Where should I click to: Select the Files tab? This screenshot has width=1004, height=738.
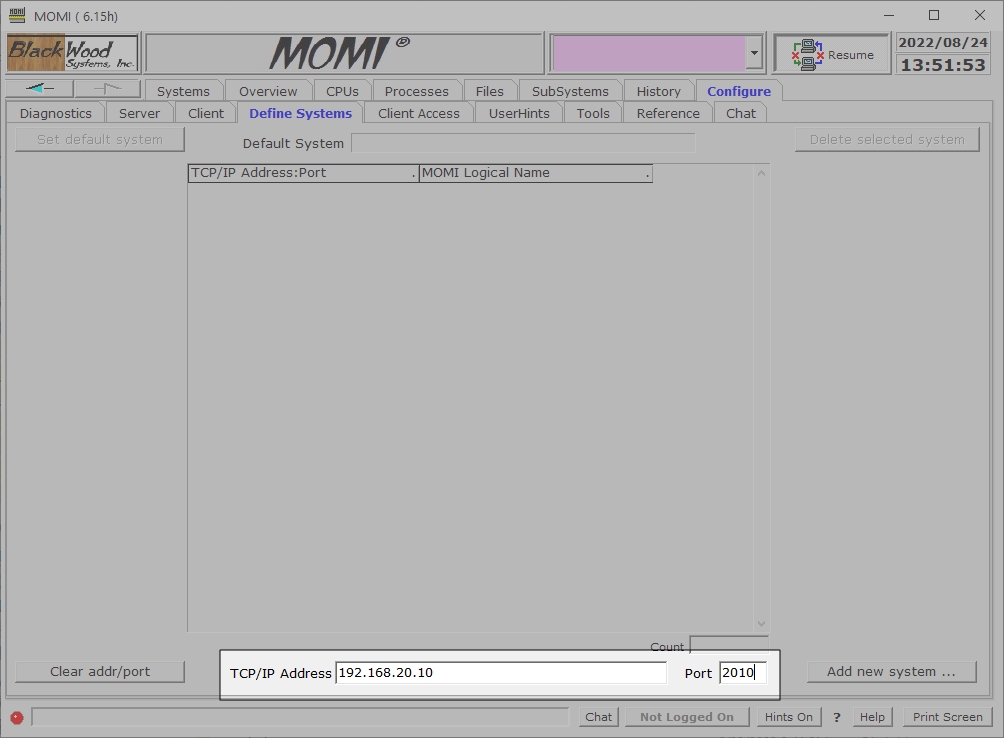(490, 92)
